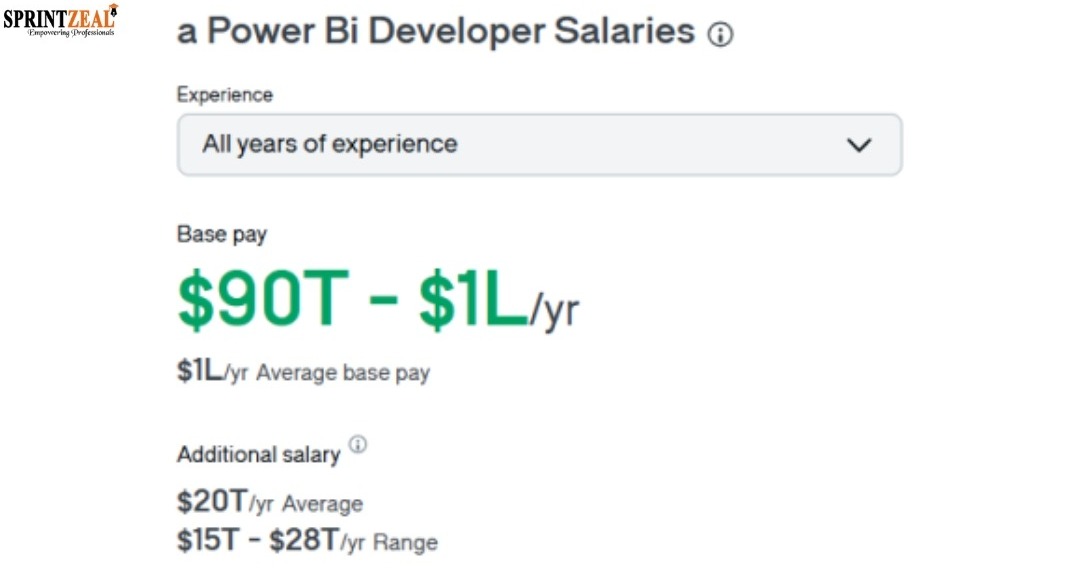Expand the Experience dropdown chevron arrow
Screen dimensions: 1080x580
click(x=859, y=145)
